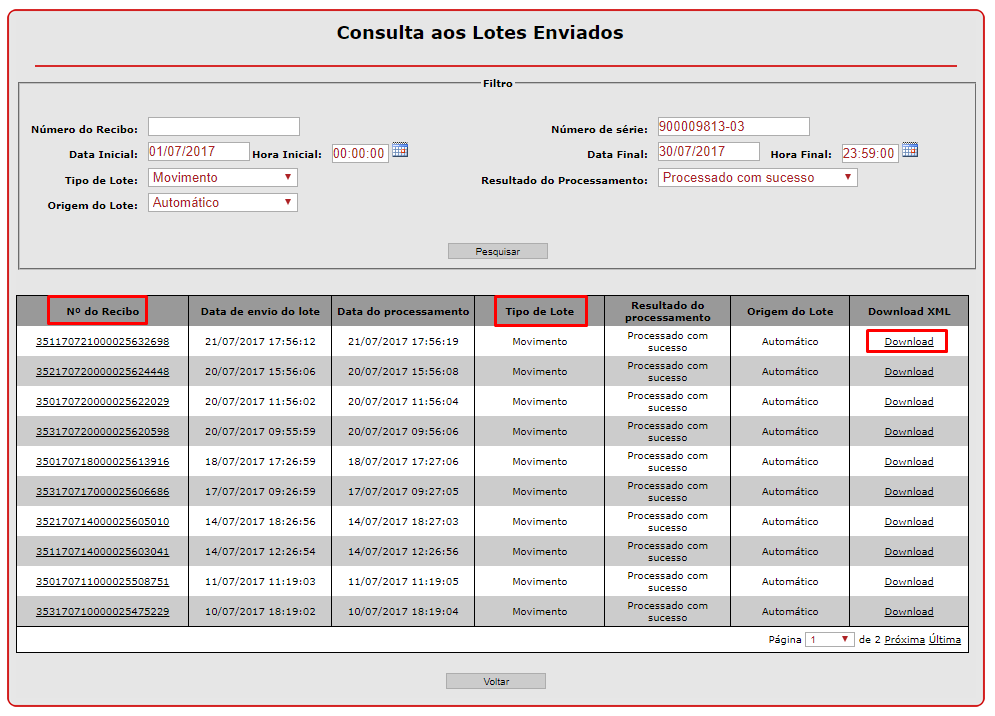Download XML for lot sent 18/07/2017 17:26:59

coord(909,461)
